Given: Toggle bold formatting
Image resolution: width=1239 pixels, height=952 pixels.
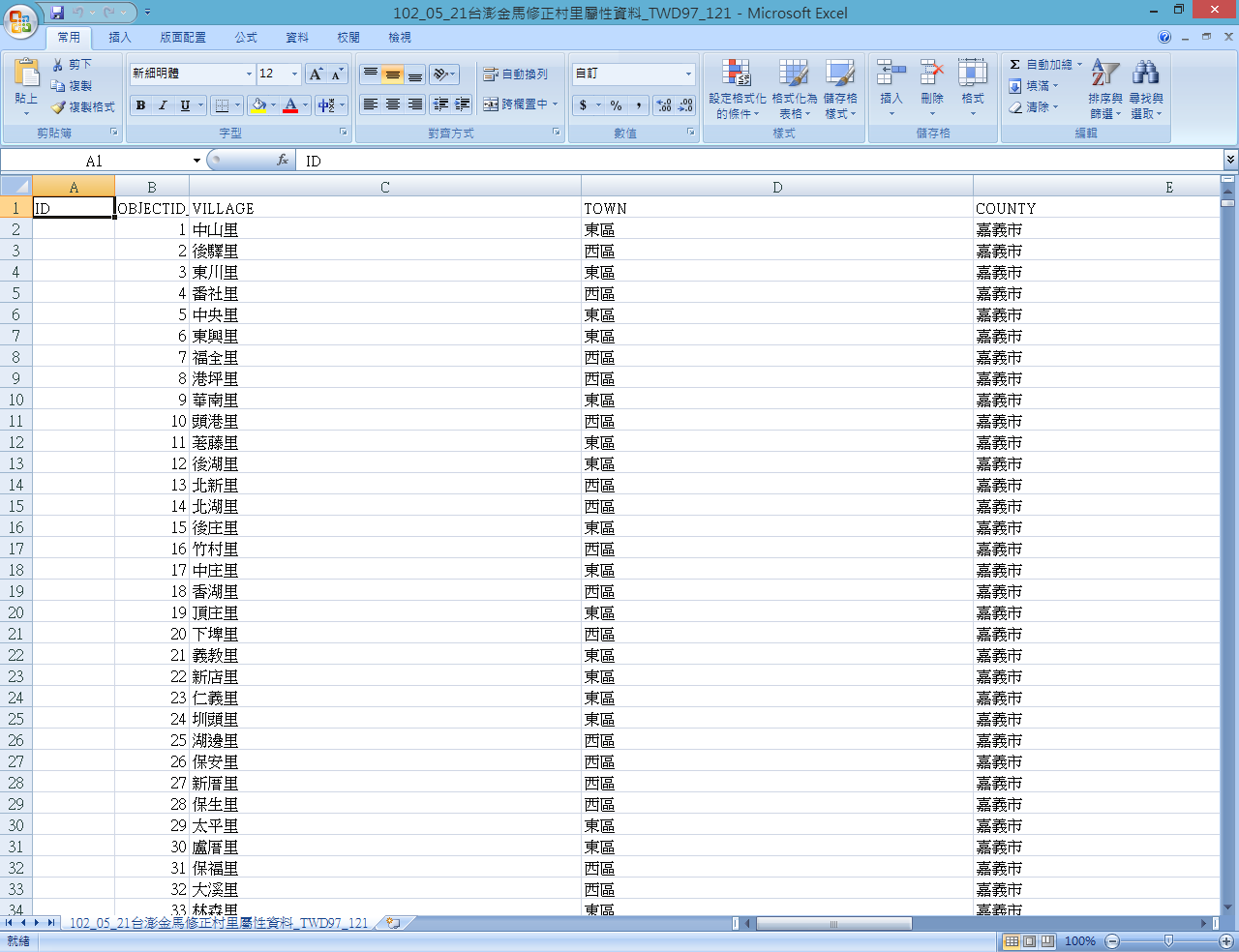Looking at the screenshot, I should pos(141,105).
